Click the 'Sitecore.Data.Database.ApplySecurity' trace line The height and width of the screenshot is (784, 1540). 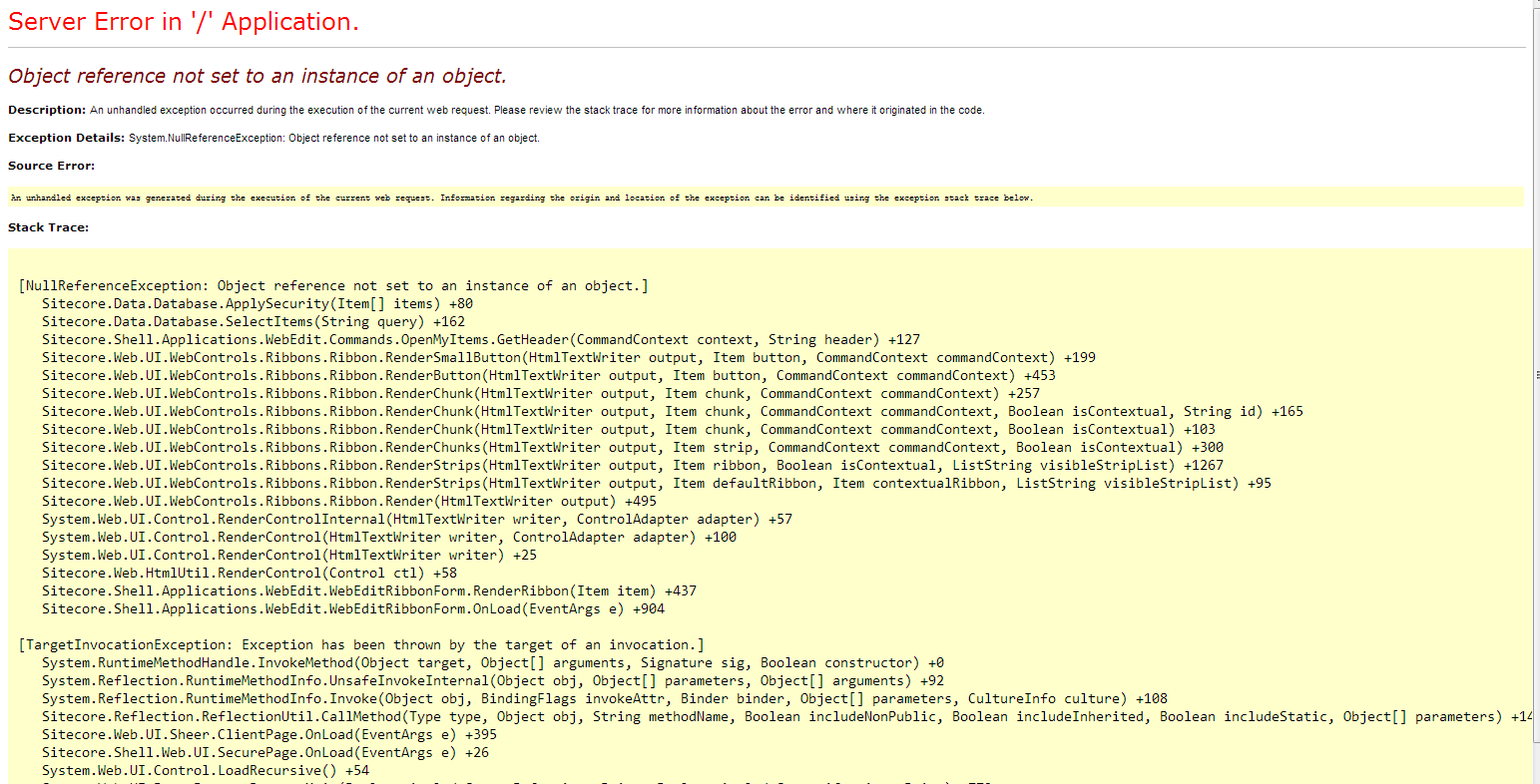pos(257,303)
